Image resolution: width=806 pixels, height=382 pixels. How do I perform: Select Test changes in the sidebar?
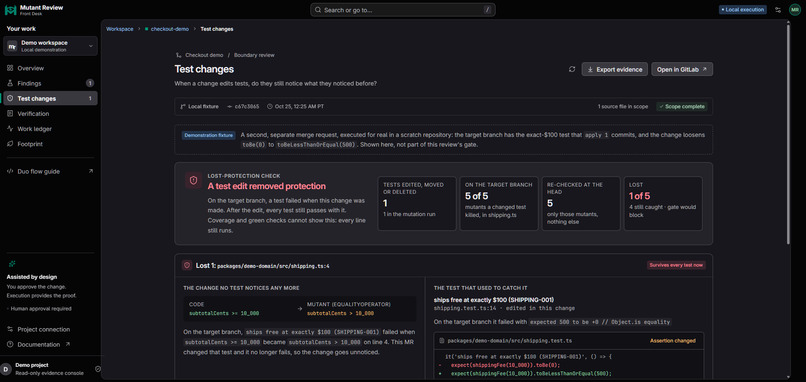click(50, 98)
